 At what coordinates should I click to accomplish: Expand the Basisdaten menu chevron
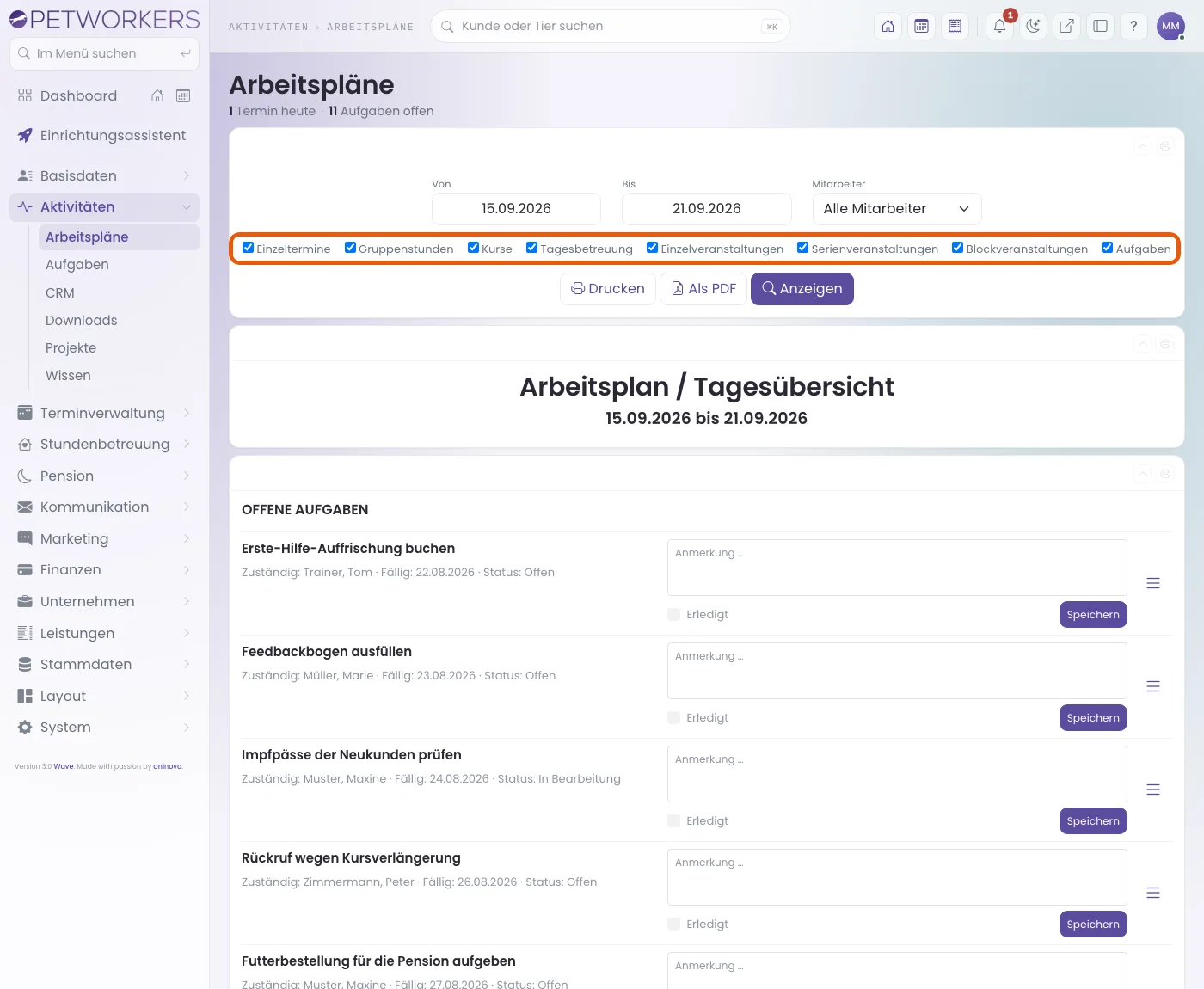[x=187, y=175]
